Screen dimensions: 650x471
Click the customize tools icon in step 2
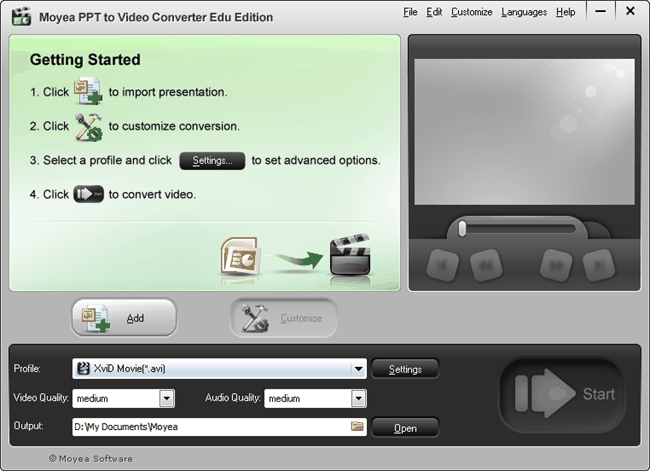pyautogui.click(x=88, y=126)
